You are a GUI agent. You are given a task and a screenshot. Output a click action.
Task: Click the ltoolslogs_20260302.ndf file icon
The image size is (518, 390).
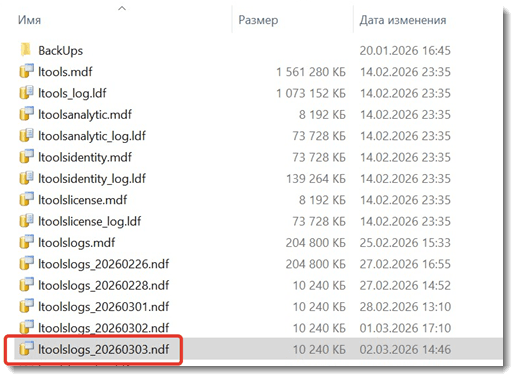[x=26, y=327]
